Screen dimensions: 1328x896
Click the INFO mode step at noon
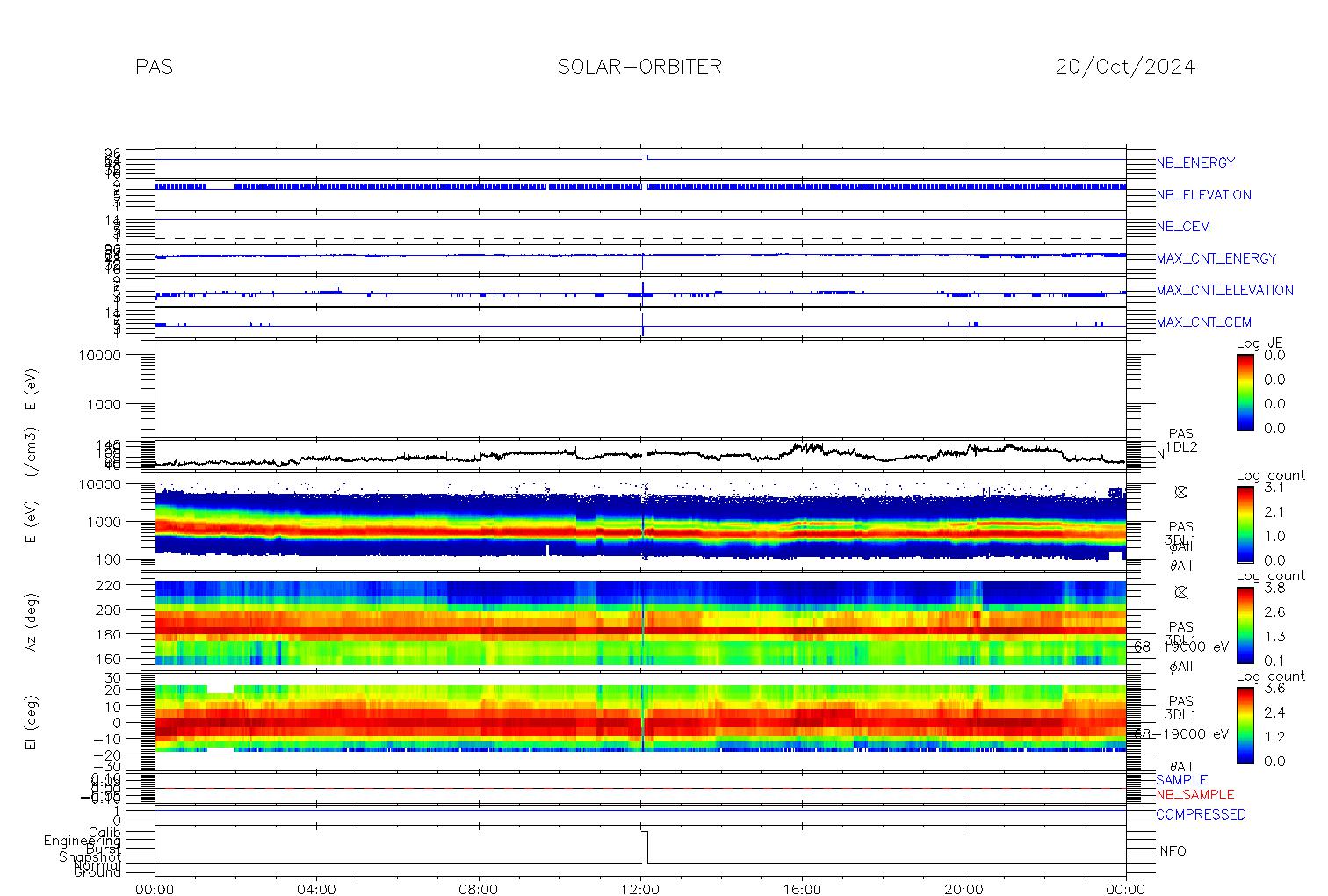(x=645, y=848)
